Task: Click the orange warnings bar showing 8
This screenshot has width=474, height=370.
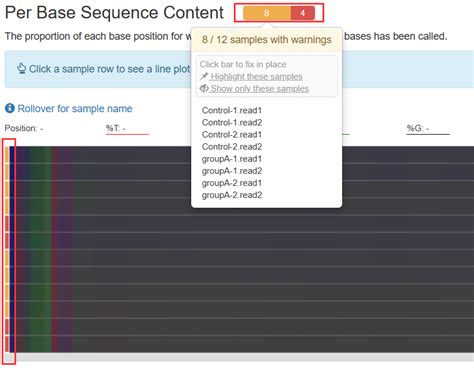Action: click(267, 13)
